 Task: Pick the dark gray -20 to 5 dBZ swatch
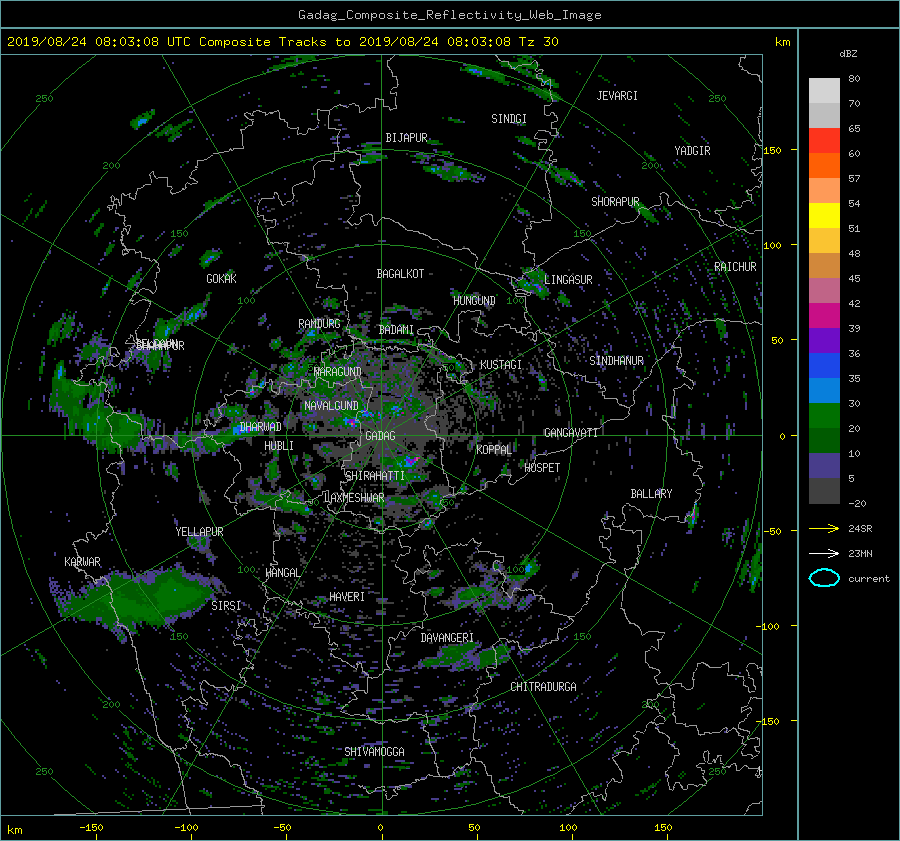(824, 491)
